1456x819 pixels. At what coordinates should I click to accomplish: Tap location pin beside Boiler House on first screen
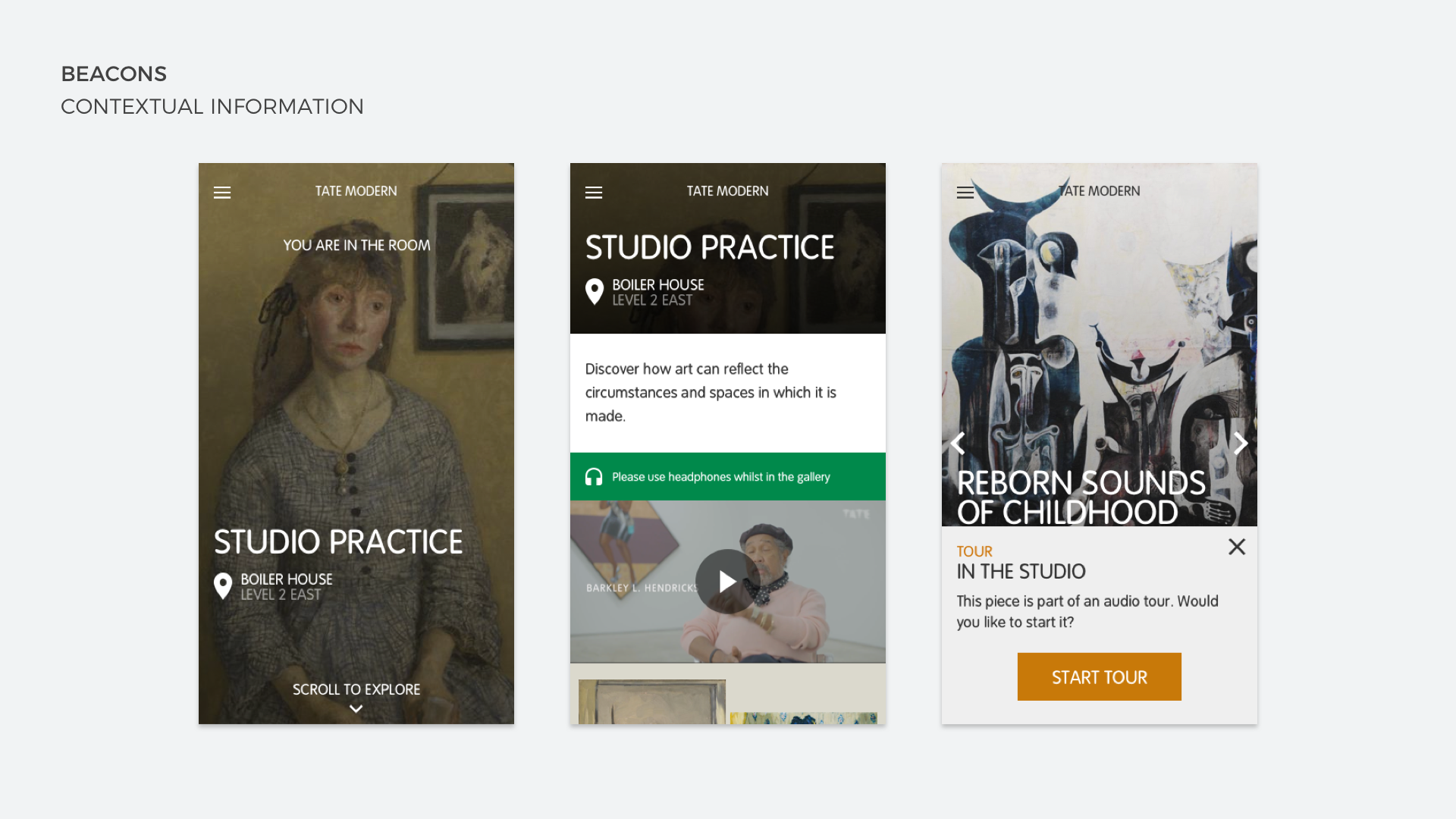[x=223, y=586]
